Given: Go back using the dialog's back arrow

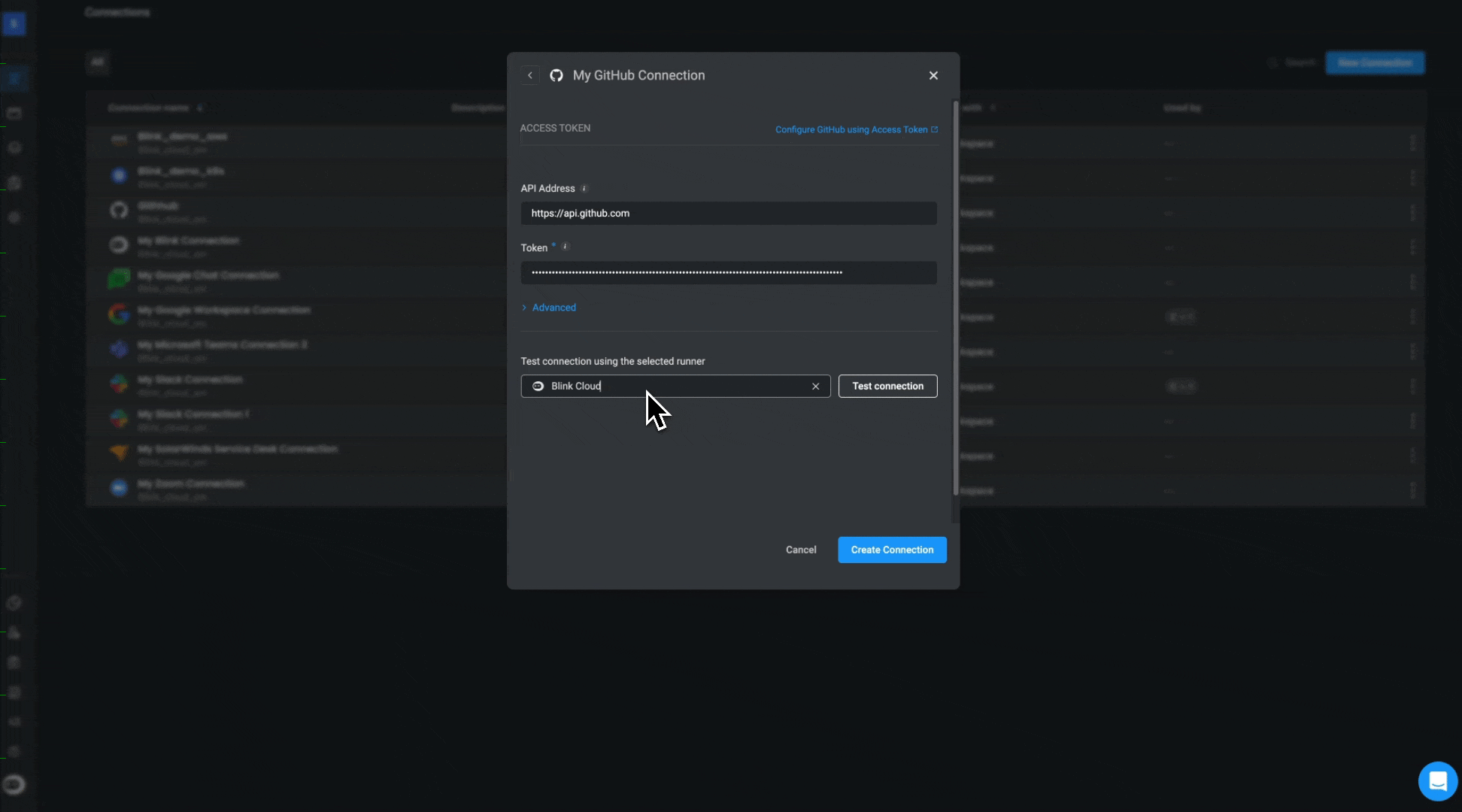Looking at the screenshot, I should (x=529, y=75).
